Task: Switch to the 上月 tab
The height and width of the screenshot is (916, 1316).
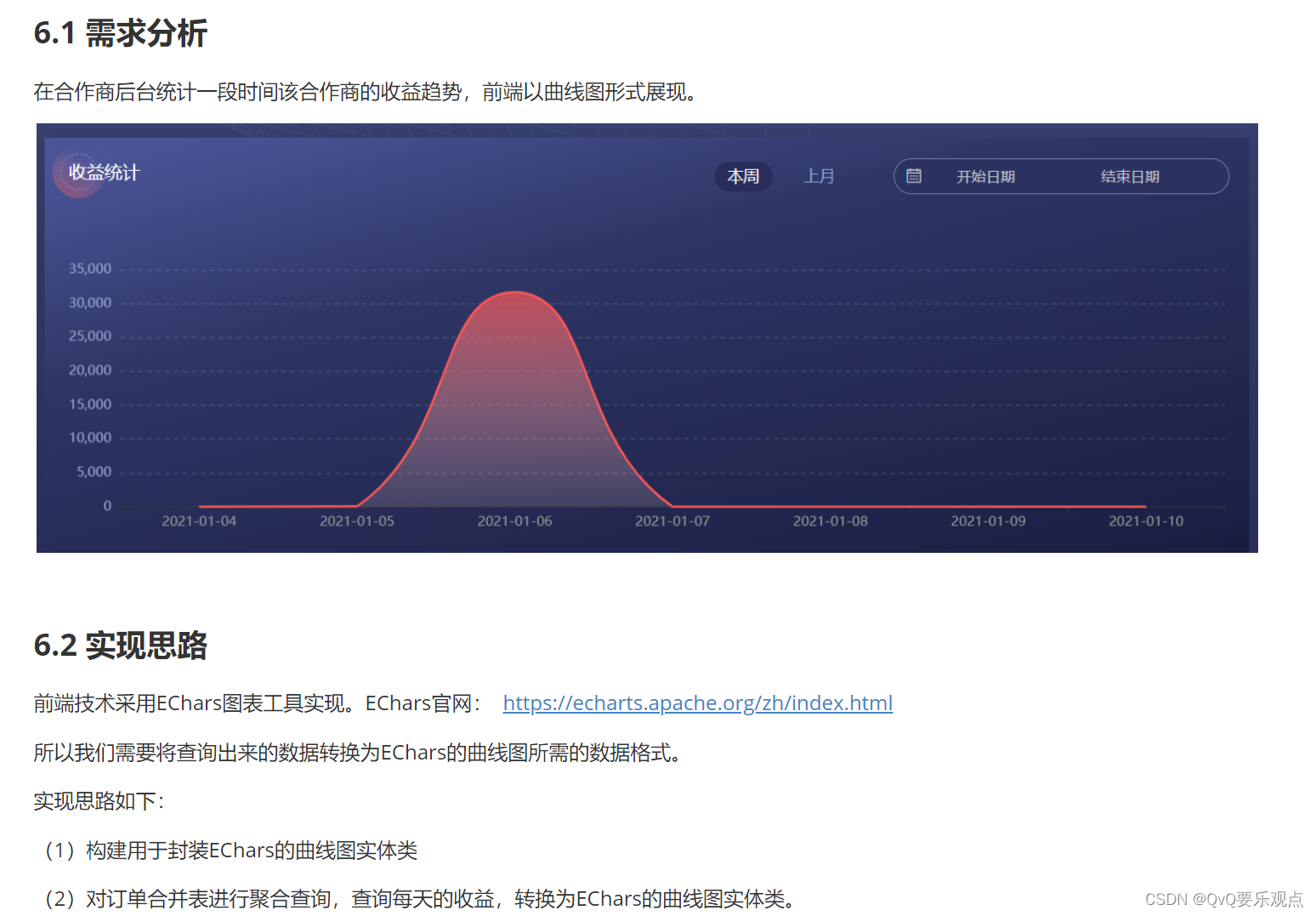Action: point(819,176)
